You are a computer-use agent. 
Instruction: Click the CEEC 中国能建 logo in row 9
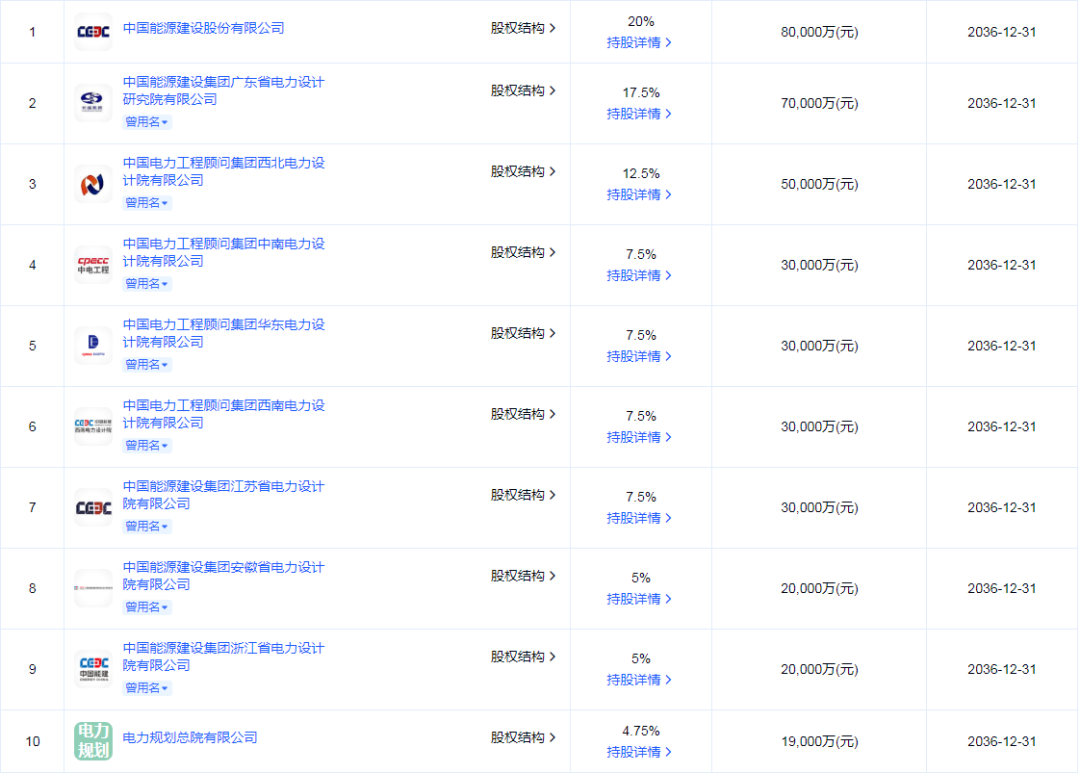[93, 669]
